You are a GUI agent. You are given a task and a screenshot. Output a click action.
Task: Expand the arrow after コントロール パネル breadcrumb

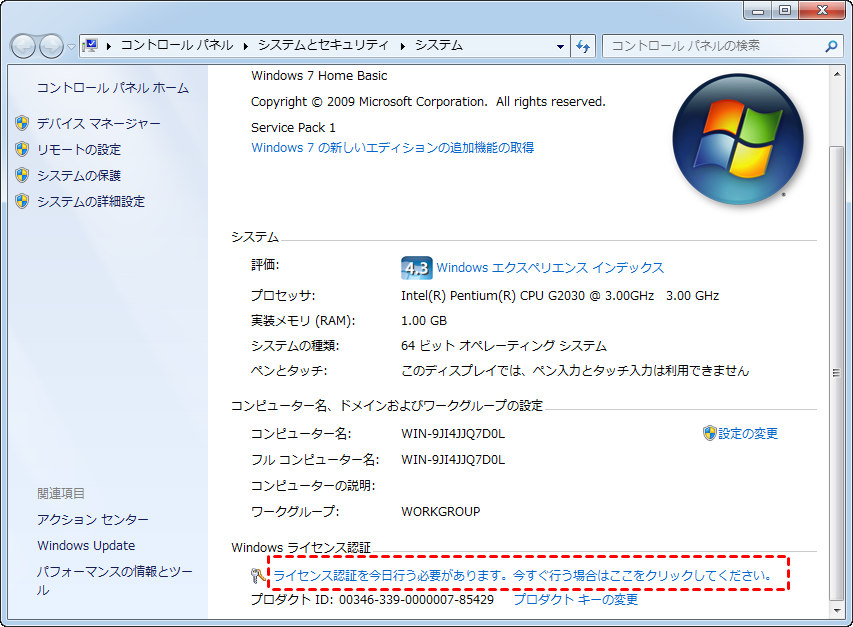pos(246,46)
